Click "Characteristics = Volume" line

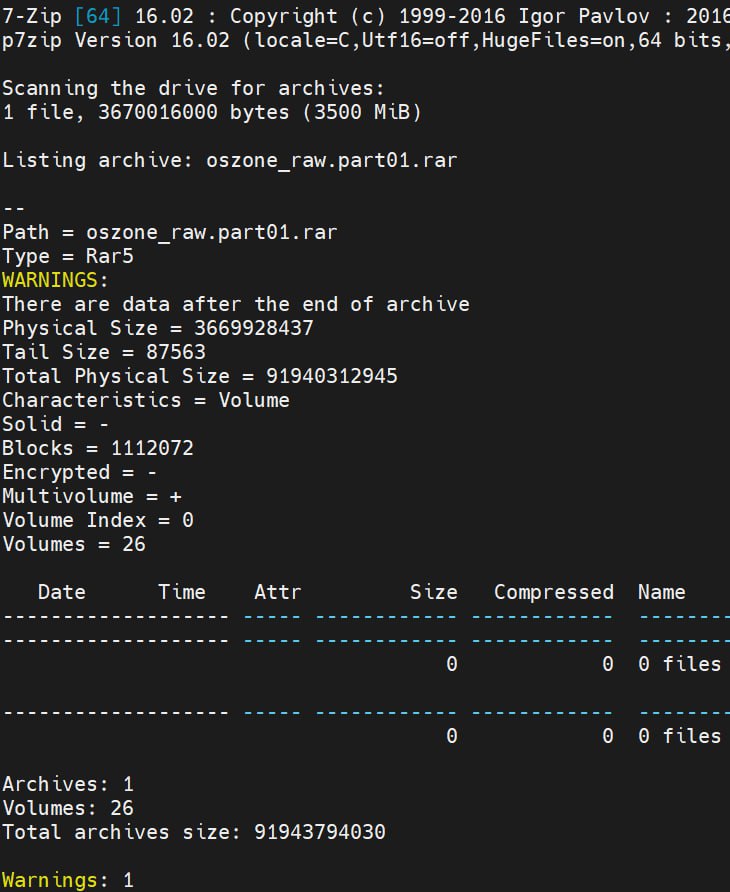point(146,400)
